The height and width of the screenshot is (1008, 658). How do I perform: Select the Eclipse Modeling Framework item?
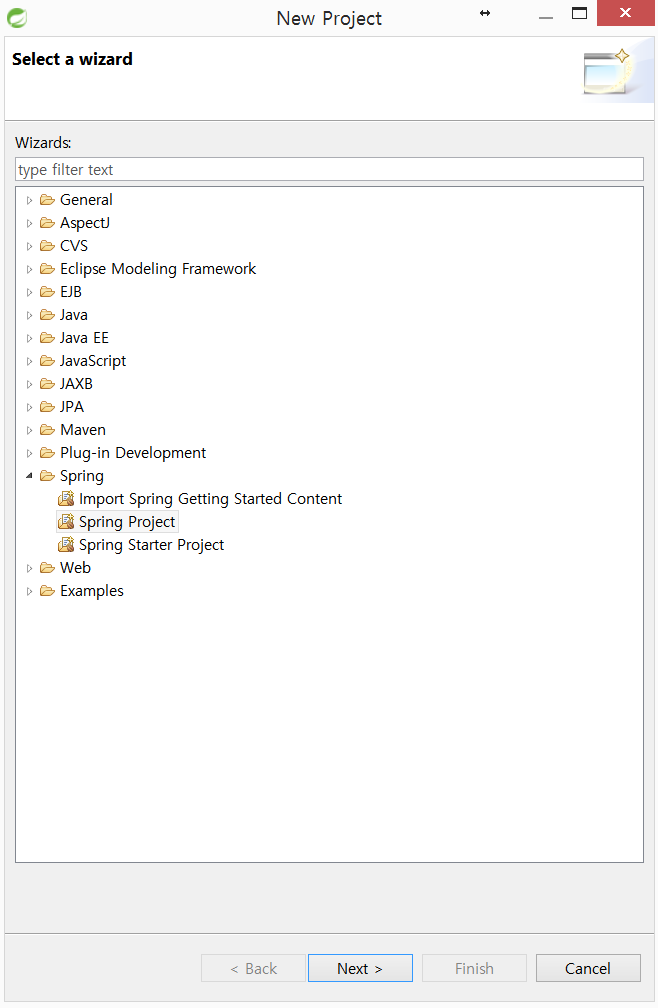157,269
